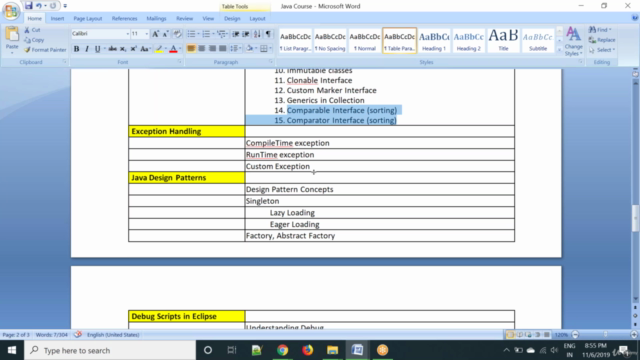Viewport: 640px width, 360px height.
Task: Center the text
Action: pos(202,49)
